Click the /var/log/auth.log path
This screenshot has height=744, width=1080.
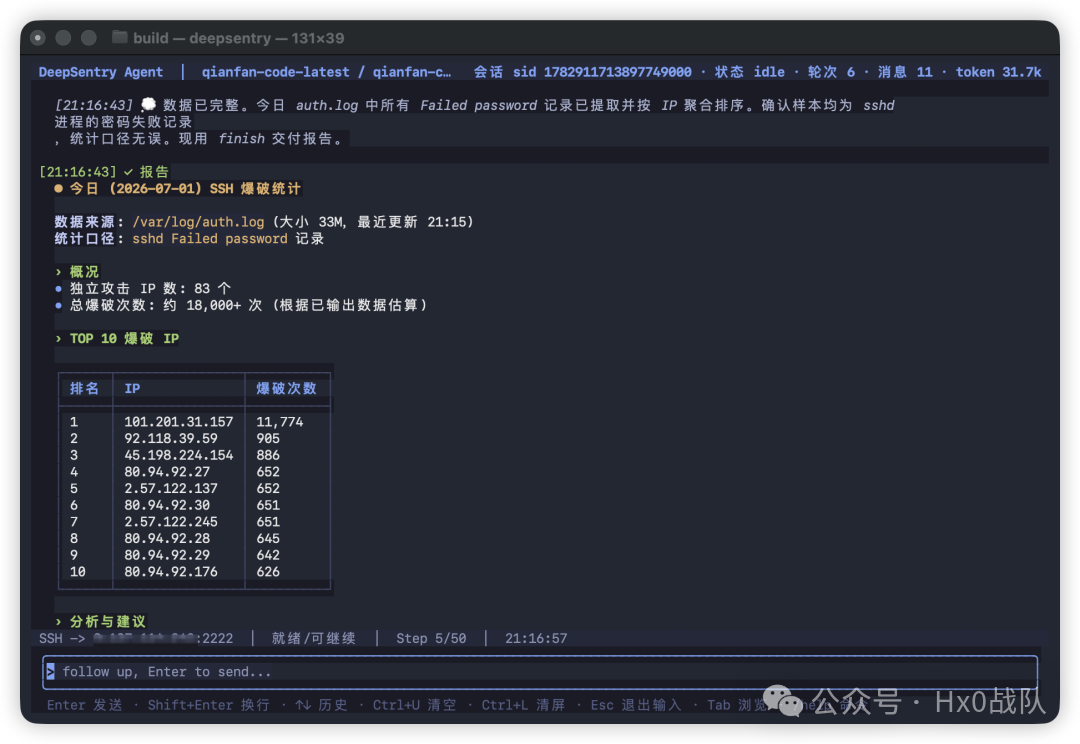[x=198, y=222]
